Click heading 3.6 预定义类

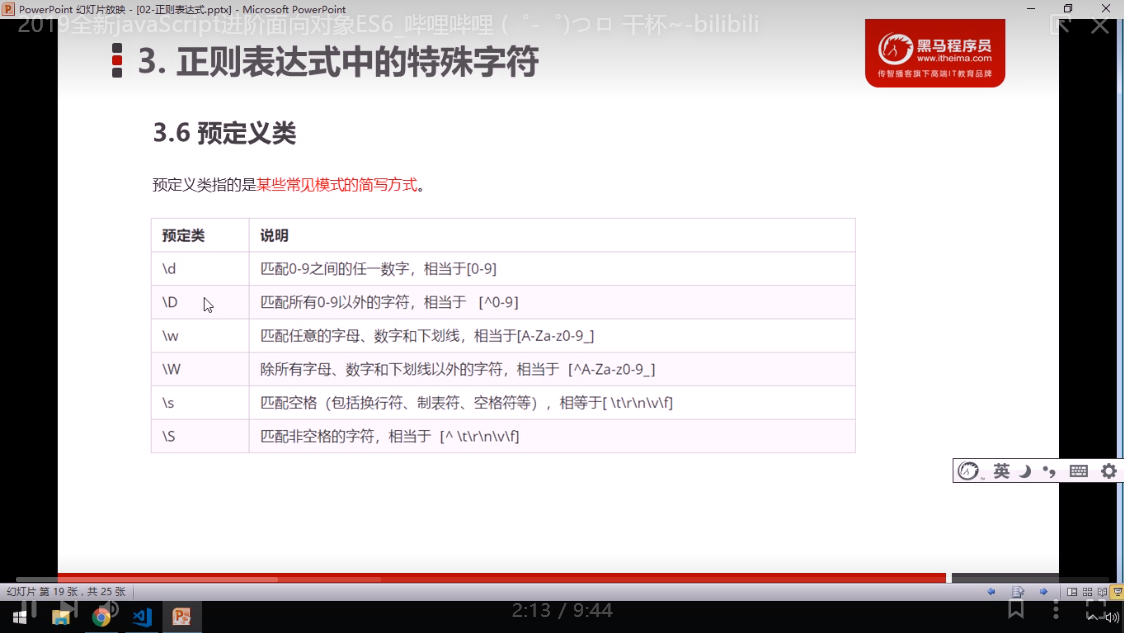(224, 133)
